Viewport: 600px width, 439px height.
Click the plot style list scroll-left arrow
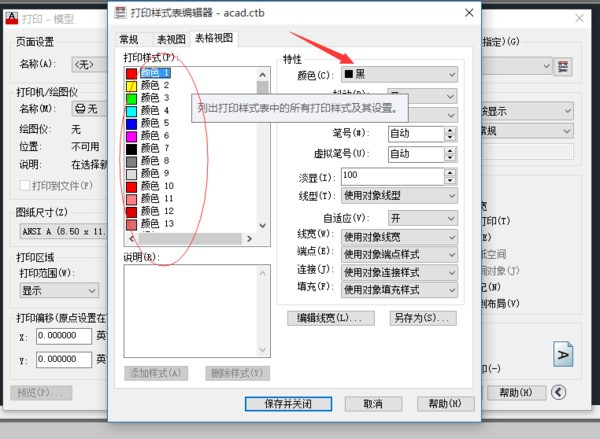click(132, 239)
